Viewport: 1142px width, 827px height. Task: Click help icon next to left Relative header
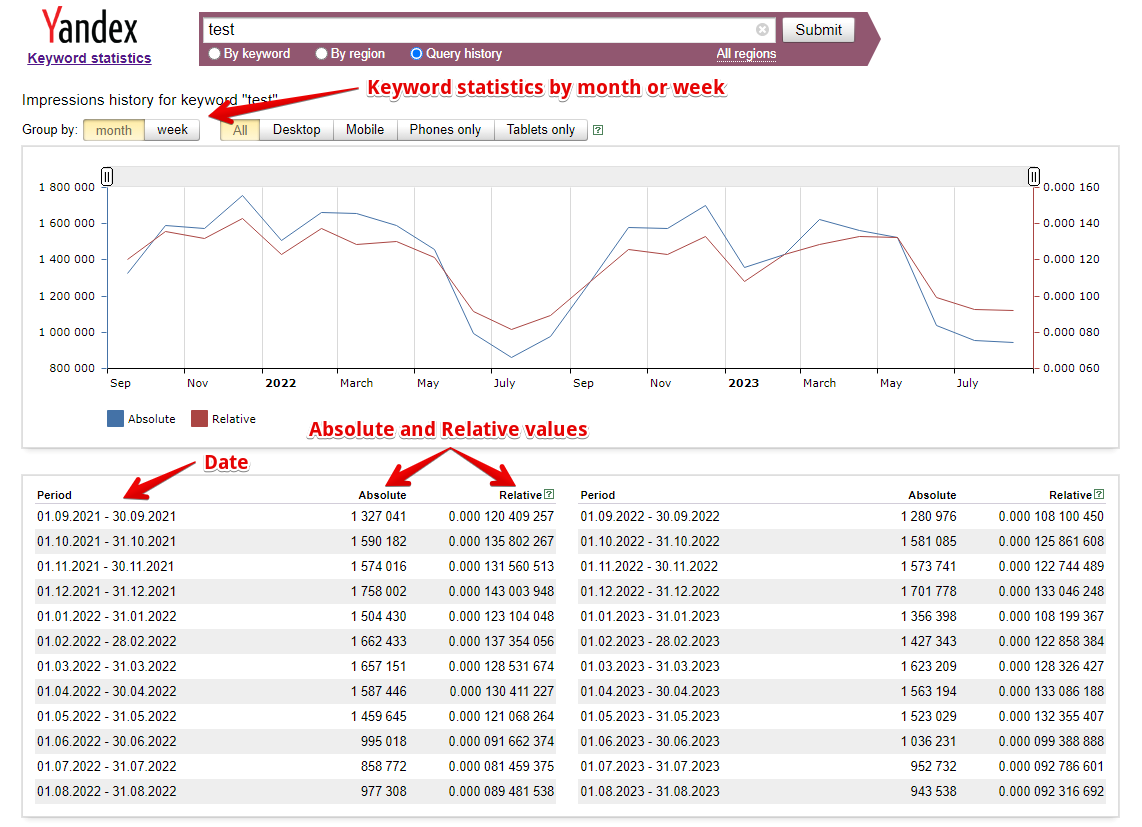[x=549, y=494]
